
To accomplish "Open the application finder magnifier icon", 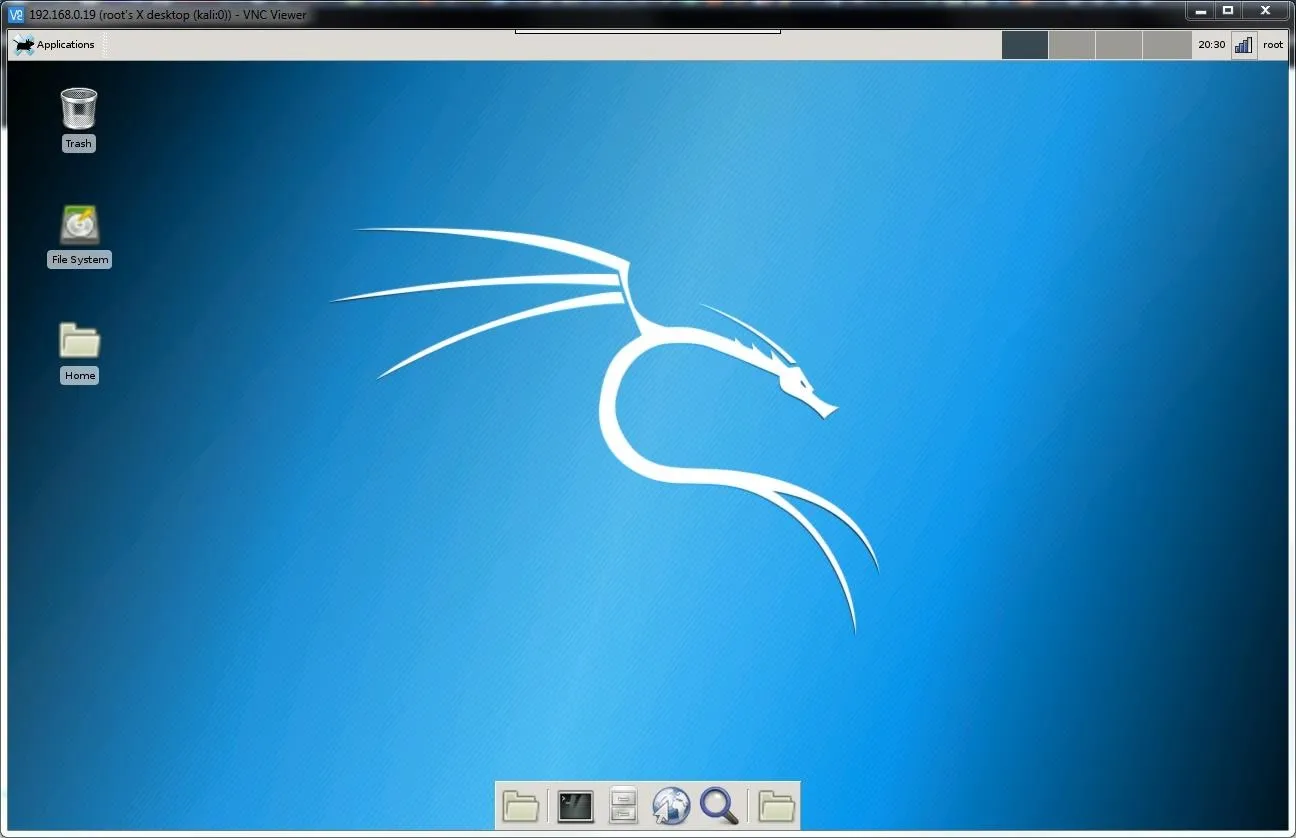I will [719, 806].
